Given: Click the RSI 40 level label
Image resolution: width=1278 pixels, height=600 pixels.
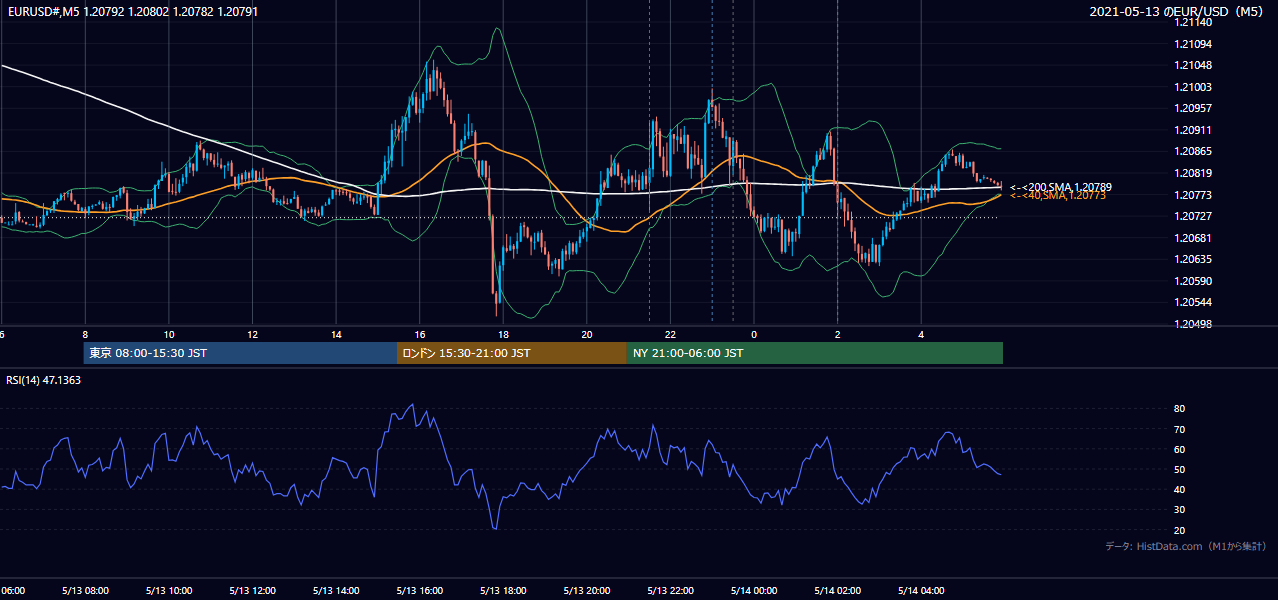Looking at the screenshot, I should [1179, 489].
